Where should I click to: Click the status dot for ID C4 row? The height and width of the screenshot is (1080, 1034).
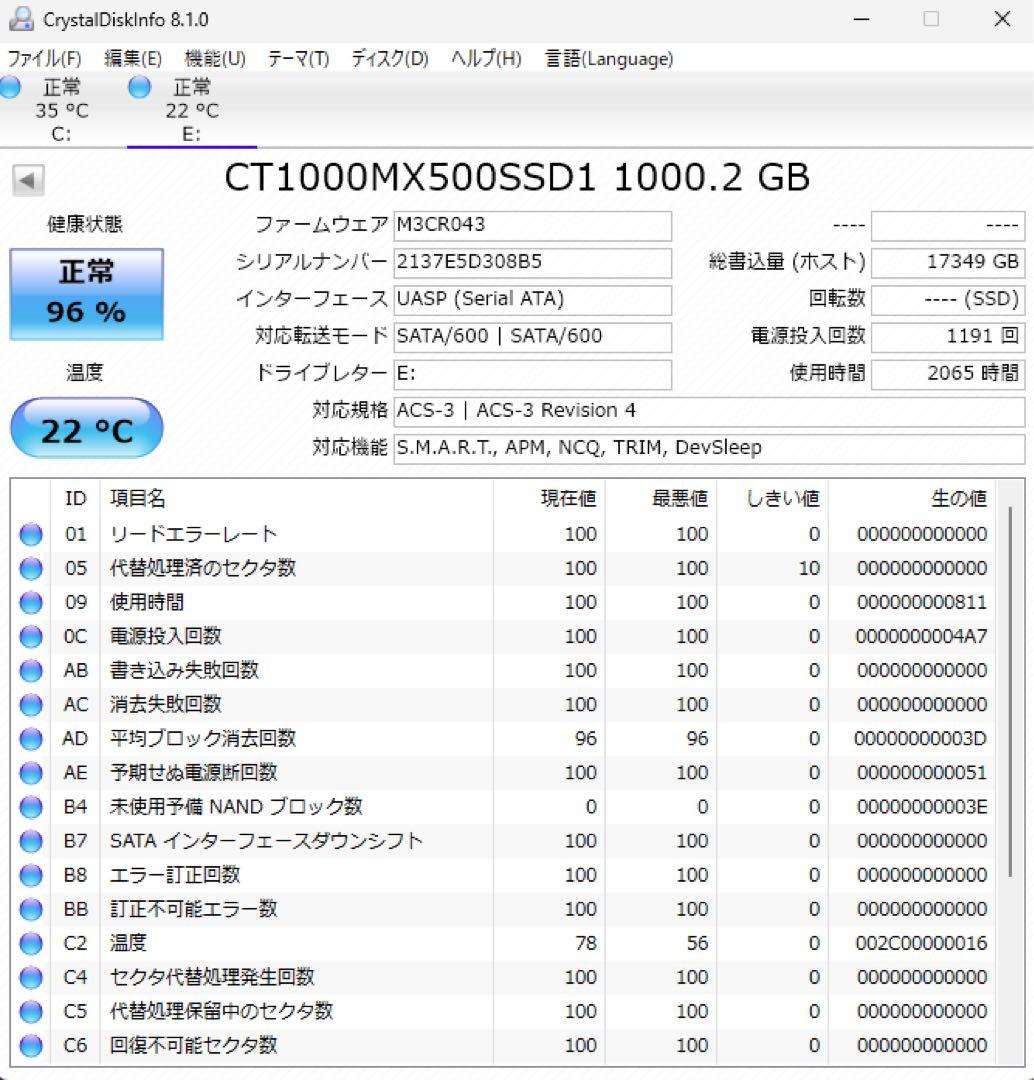pyautogui.click(x=31, y=977)
